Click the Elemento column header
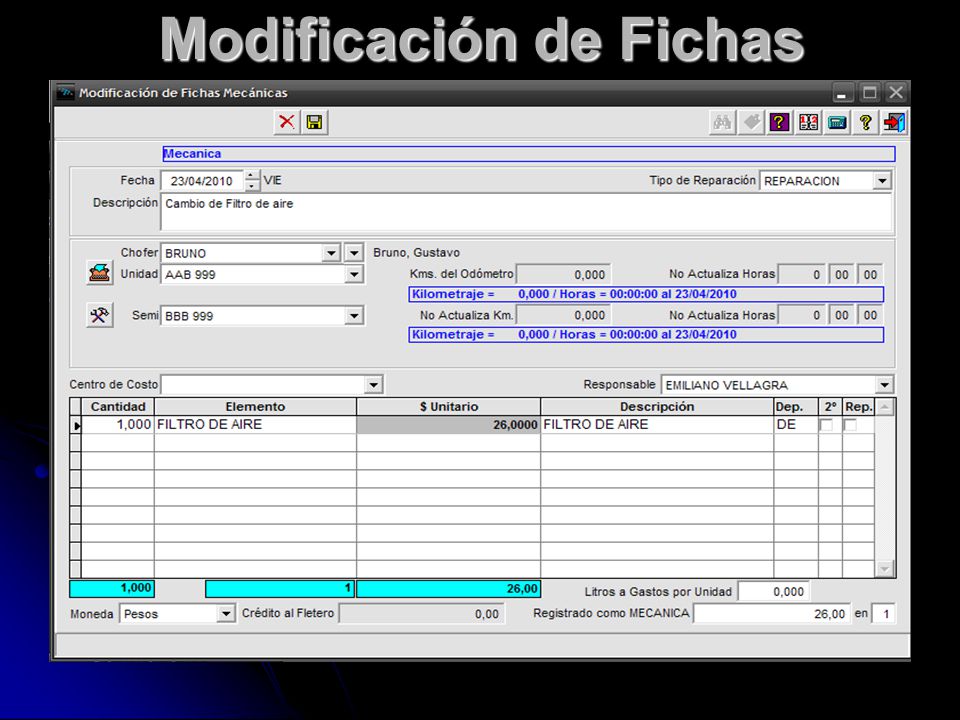The width and height of the screenshot is (960, 720). click(255, 407)
